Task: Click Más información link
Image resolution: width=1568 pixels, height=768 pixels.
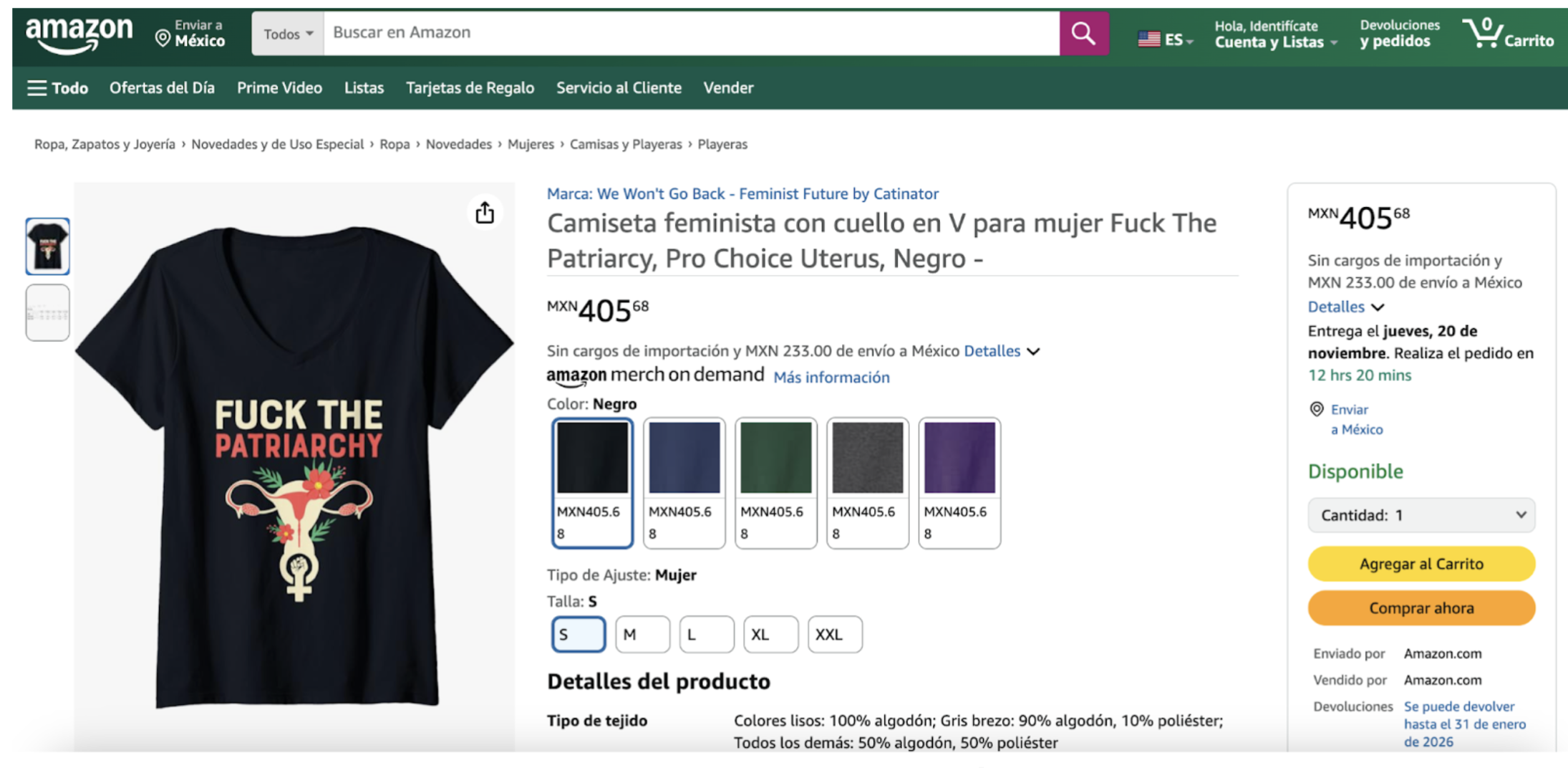Action: 831,378
